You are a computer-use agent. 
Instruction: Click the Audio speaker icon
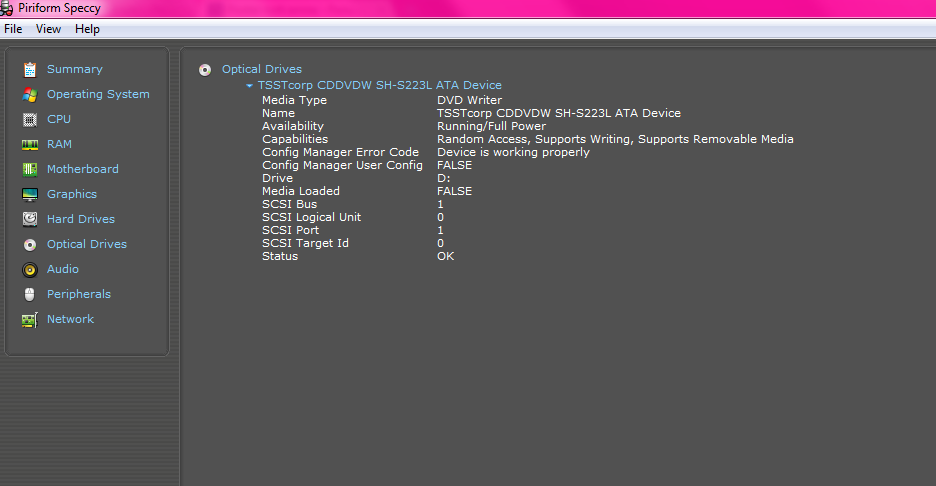pyautogui.click(x=30, y=270)
